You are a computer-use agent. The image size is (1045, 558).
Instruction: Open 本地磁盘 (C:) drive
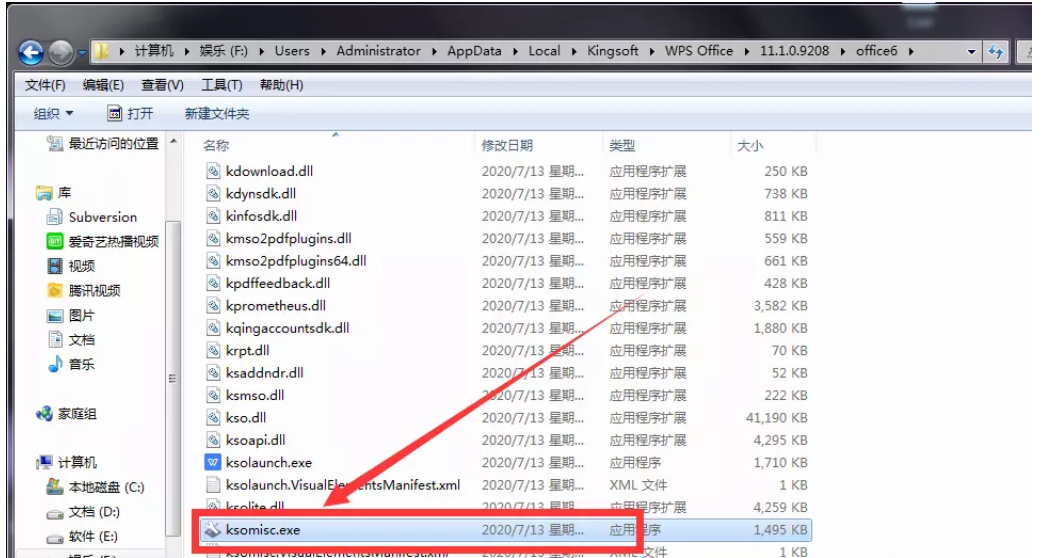pyautogui.click(x=95, y=487)
